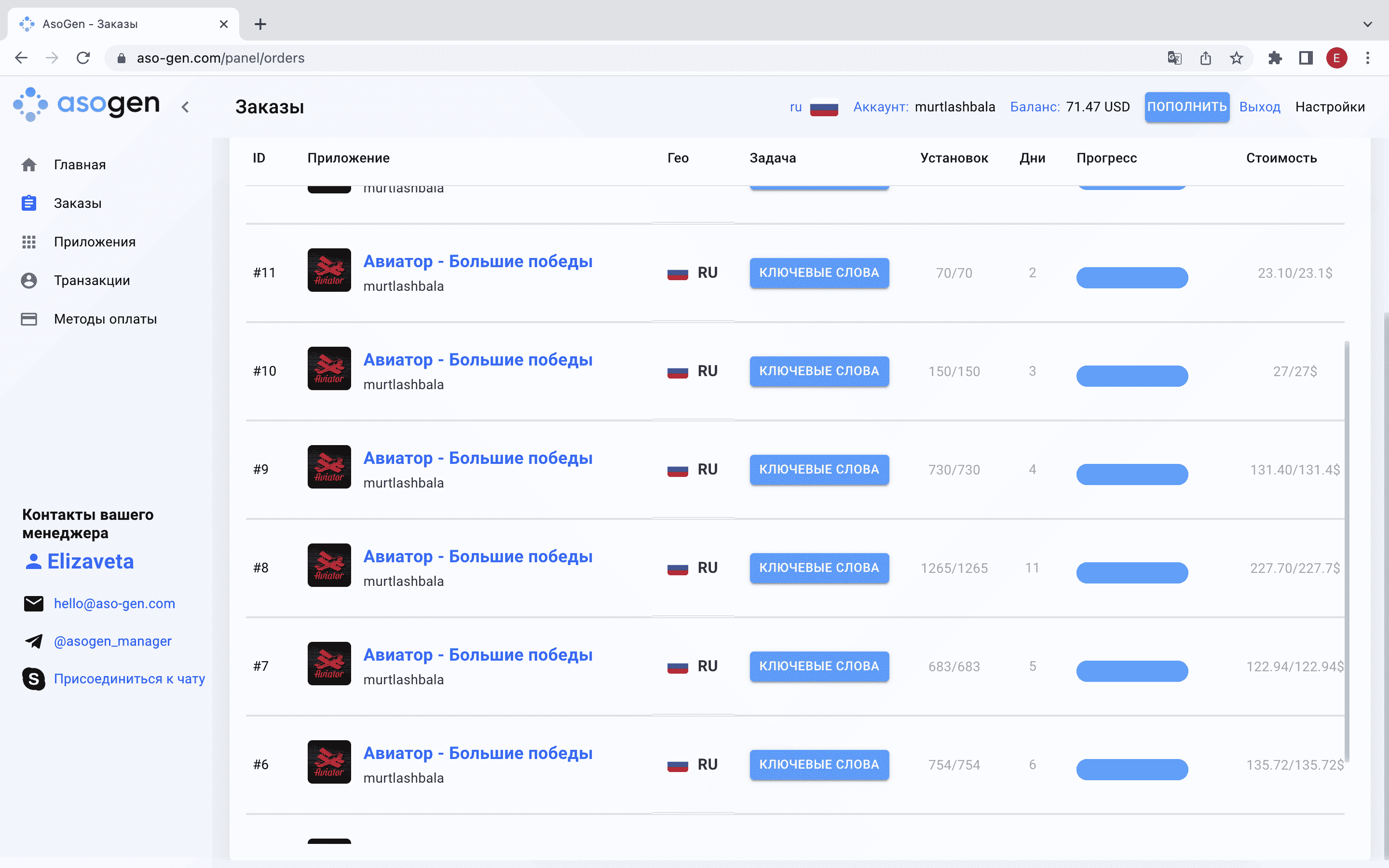Open the app link in order #6
Viewport: 1389px width, 868px height.
tap(477, 753)
